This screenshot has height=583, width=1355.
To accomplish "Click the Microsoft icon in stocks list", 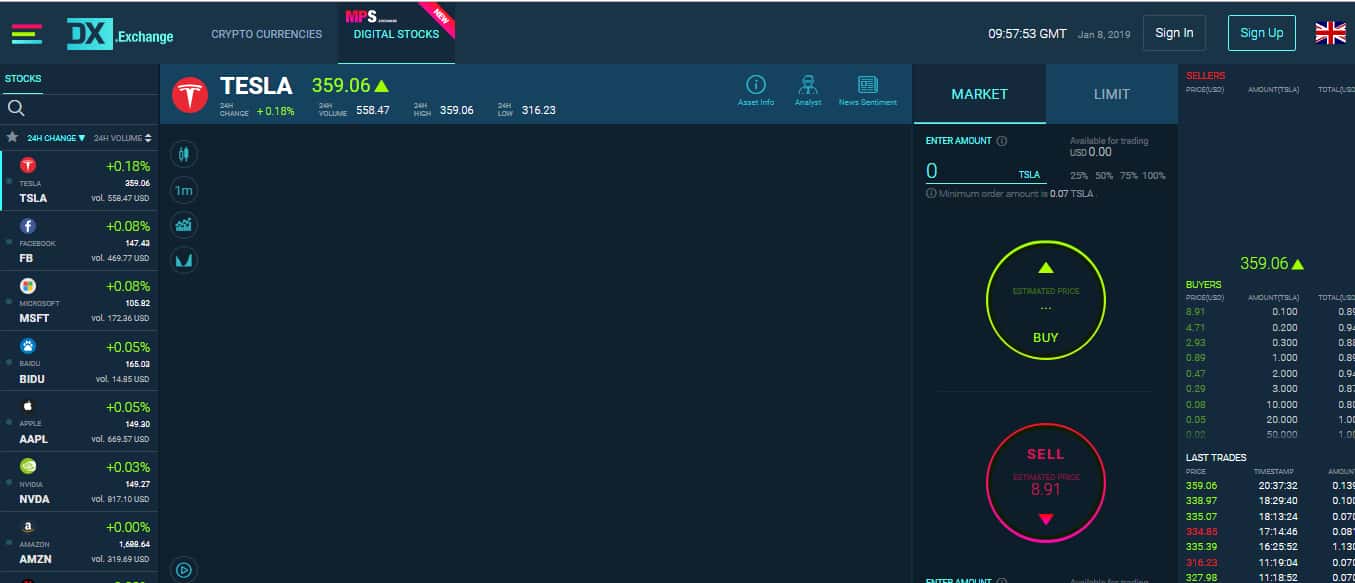I will pos(28,286).
